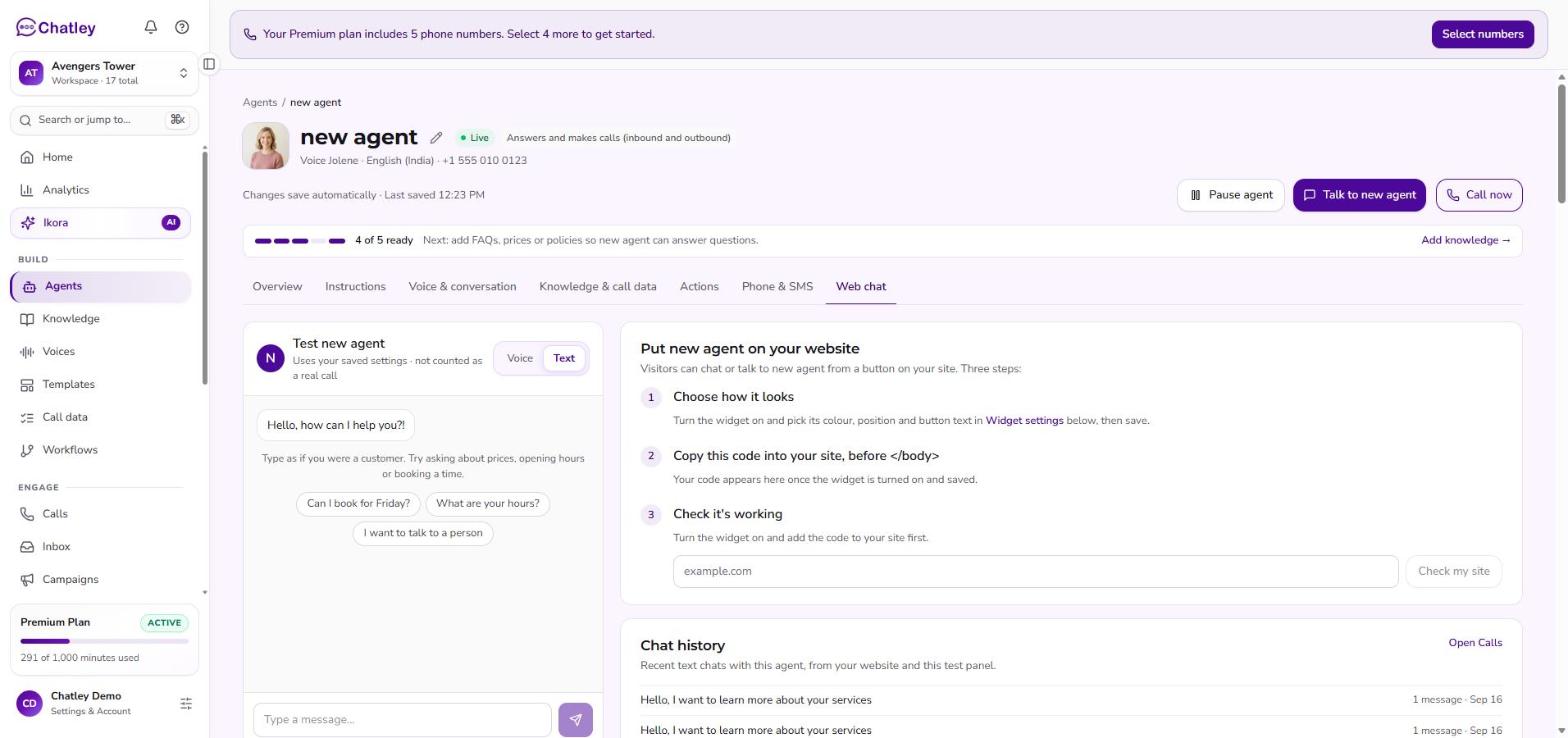1568x738 pixels.
Task: Click the example.com site input field
Action: click(1035, 572)
